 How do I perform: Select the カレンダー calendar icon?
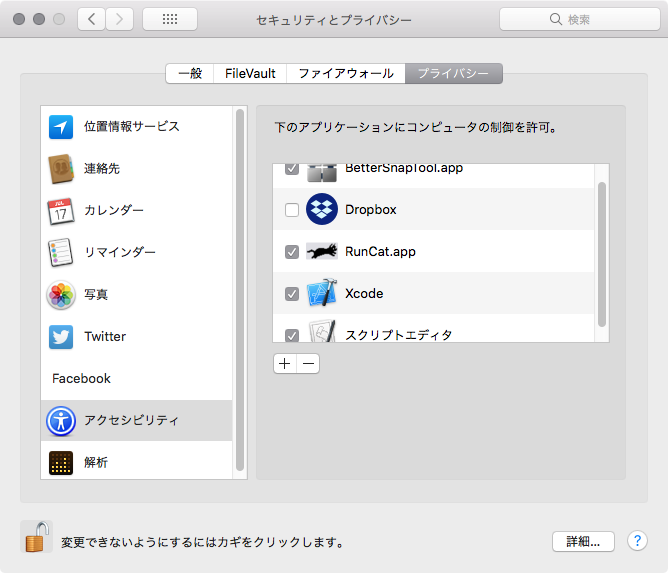[x=61, y=211]
